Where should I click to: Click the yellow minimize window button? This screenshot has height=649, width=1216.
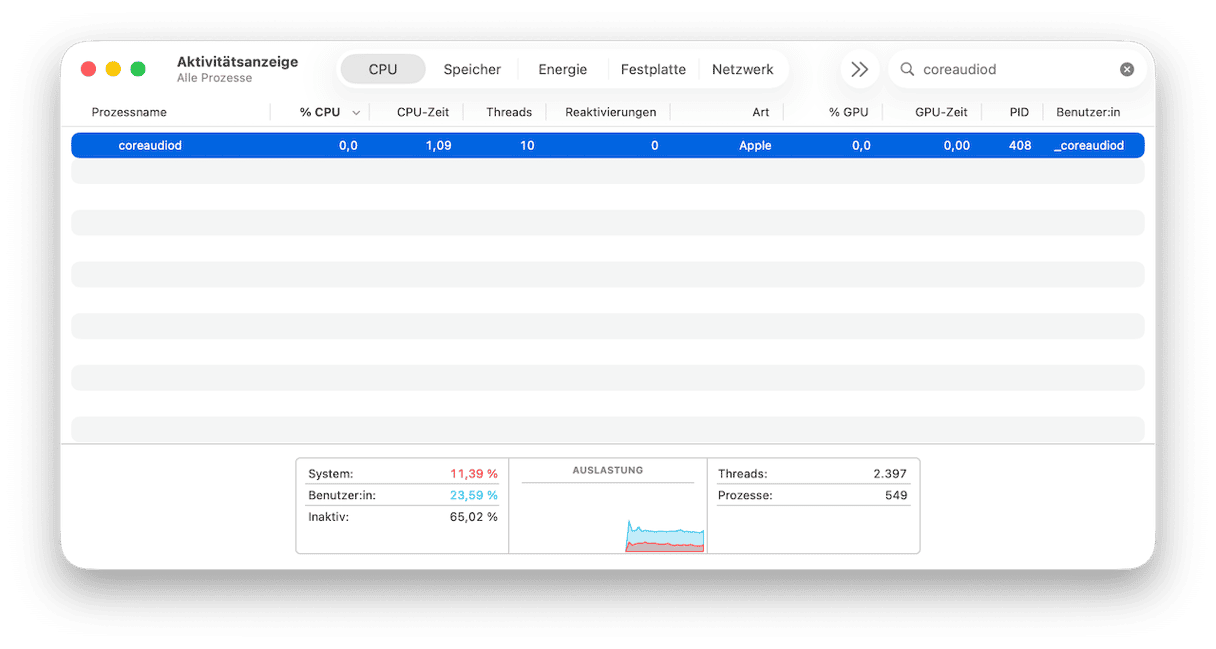click(x=113, y=69)
